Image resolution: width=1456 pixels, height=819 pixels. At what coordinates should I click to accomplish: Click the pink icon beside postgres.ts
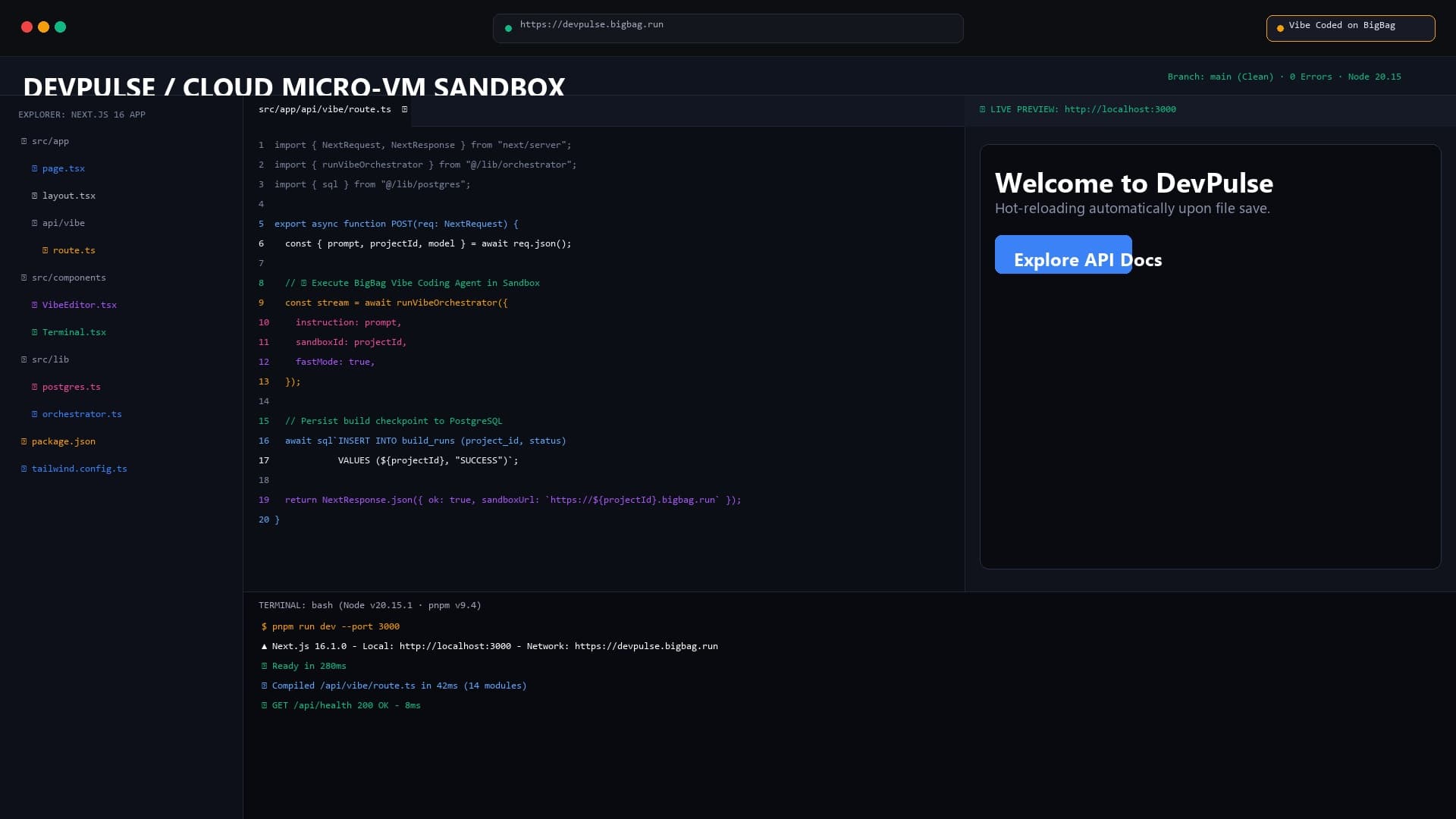click(34, 387)
